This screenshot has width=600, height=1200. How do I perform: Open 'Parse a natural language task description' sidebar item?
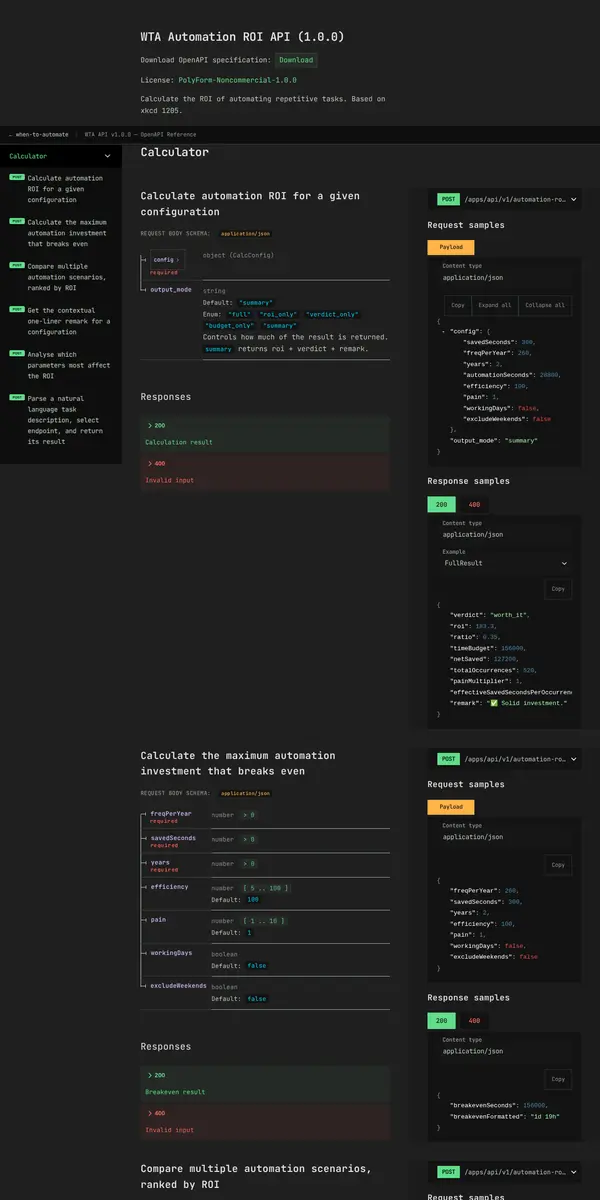(61, 419)
